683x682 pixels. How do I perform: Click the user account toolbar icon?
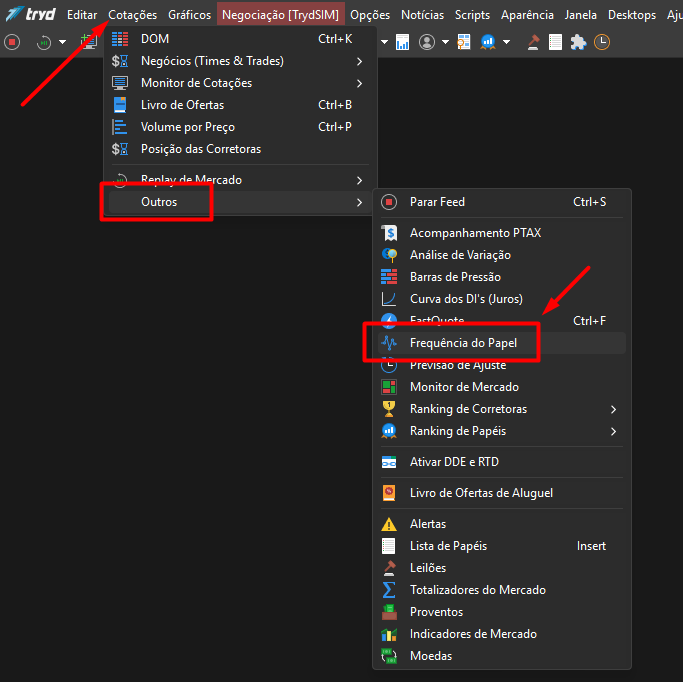click(427, 42)
